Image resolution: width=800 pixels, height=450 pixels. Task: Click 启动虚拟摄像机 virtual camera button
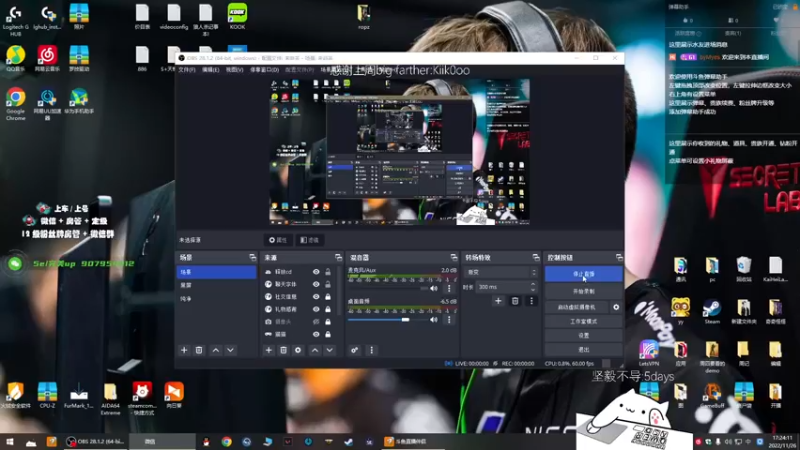(x=577, y=307)
